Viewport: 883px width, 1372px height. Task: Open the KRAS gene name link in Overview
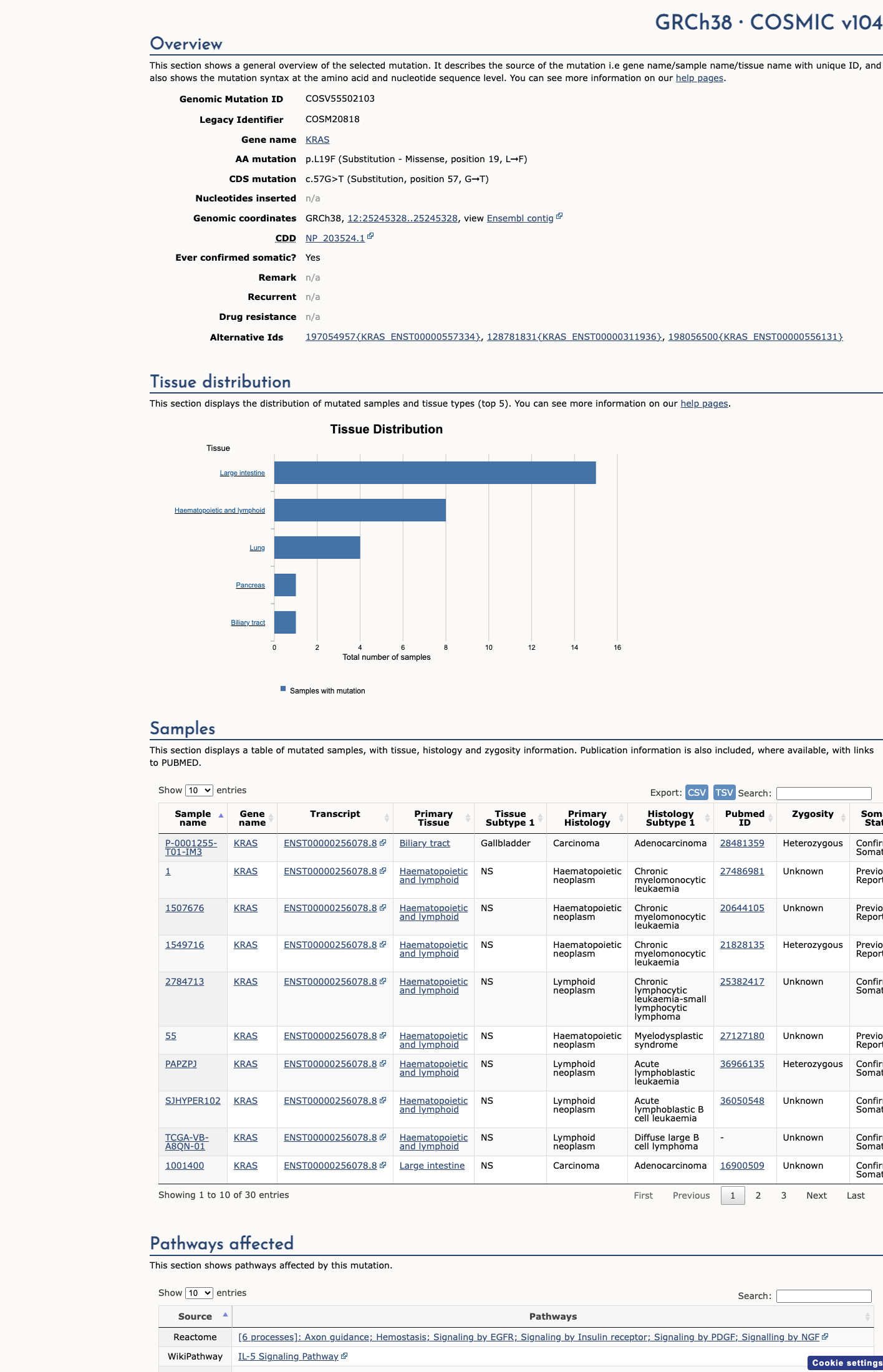pos(317,140)
